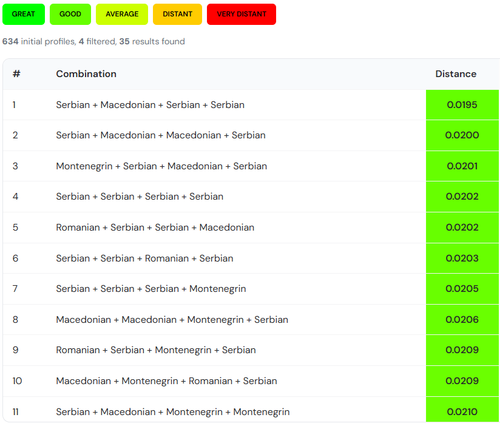Select Macedonian + Macedonian + Montenegrin + Serbian row

(x=251, y=319)
